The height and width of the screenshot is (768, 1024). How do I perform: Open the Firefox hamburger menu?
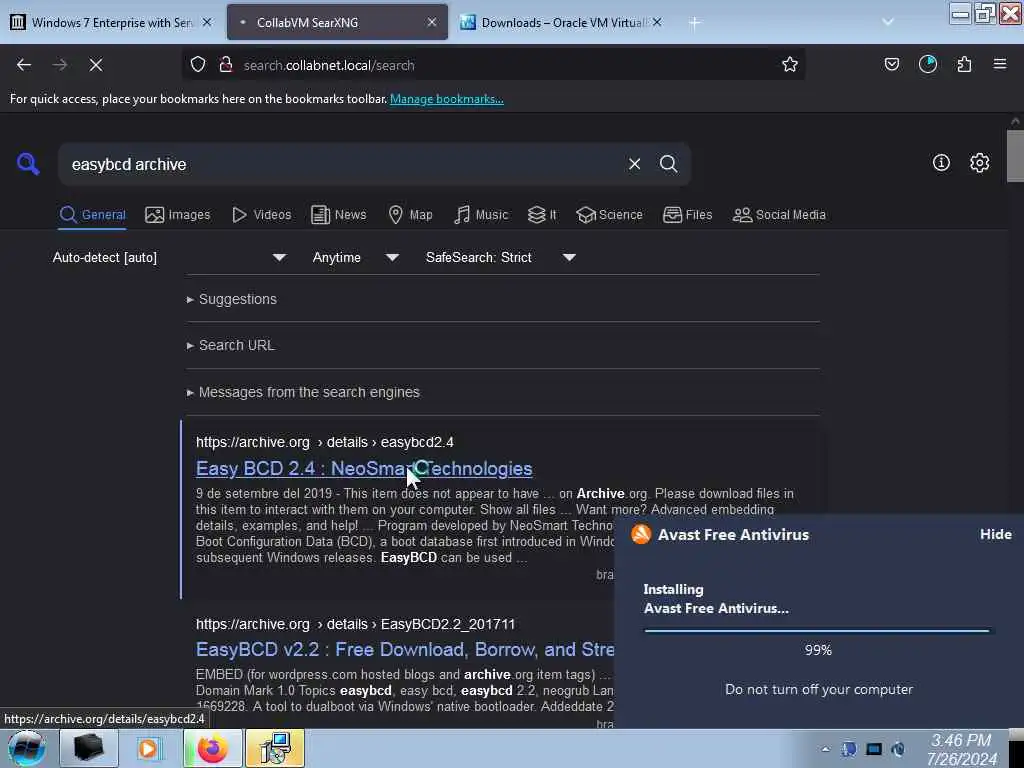click(x=1000, y=65)
